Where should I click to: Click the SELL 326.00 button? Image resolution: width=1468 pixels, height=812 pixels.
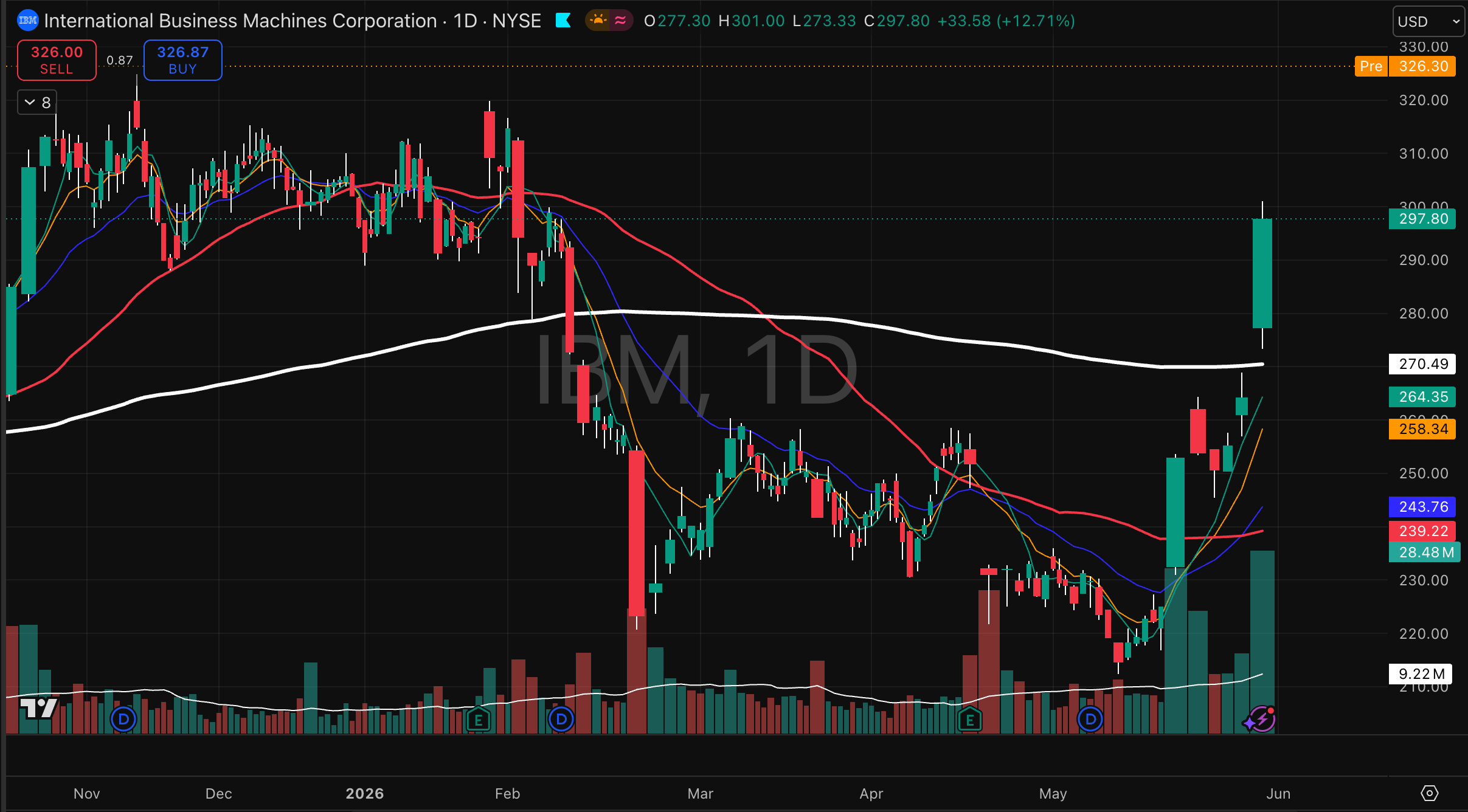point(57,60)
